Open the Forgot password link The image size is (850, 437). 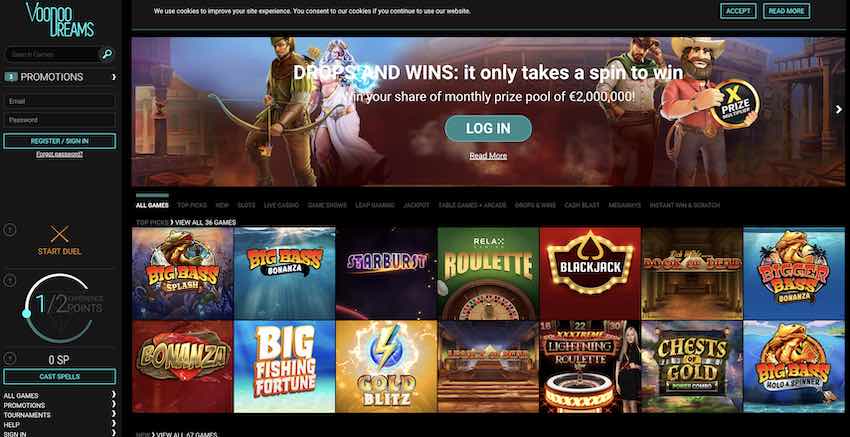click(x=60, y=154)
